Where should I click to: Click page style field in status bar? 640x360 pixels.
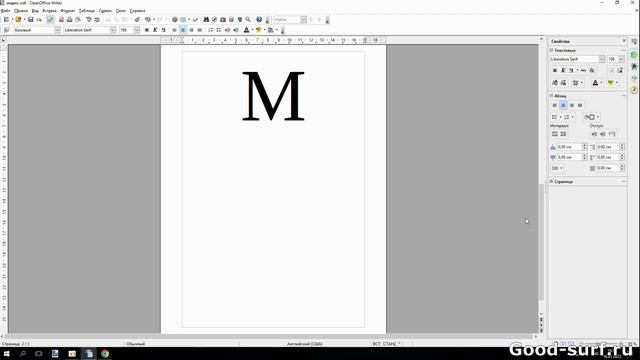coord(136,344)
